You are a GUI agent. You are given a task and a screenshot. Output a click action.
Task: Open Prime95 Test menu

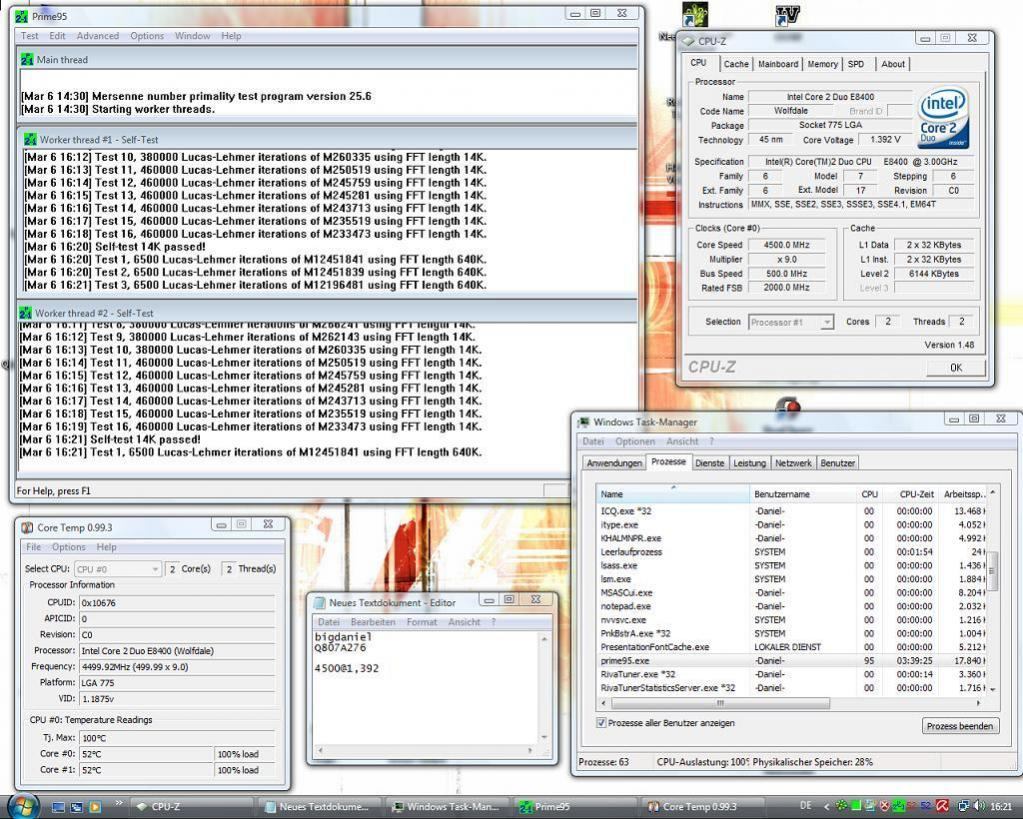point(29,36)
